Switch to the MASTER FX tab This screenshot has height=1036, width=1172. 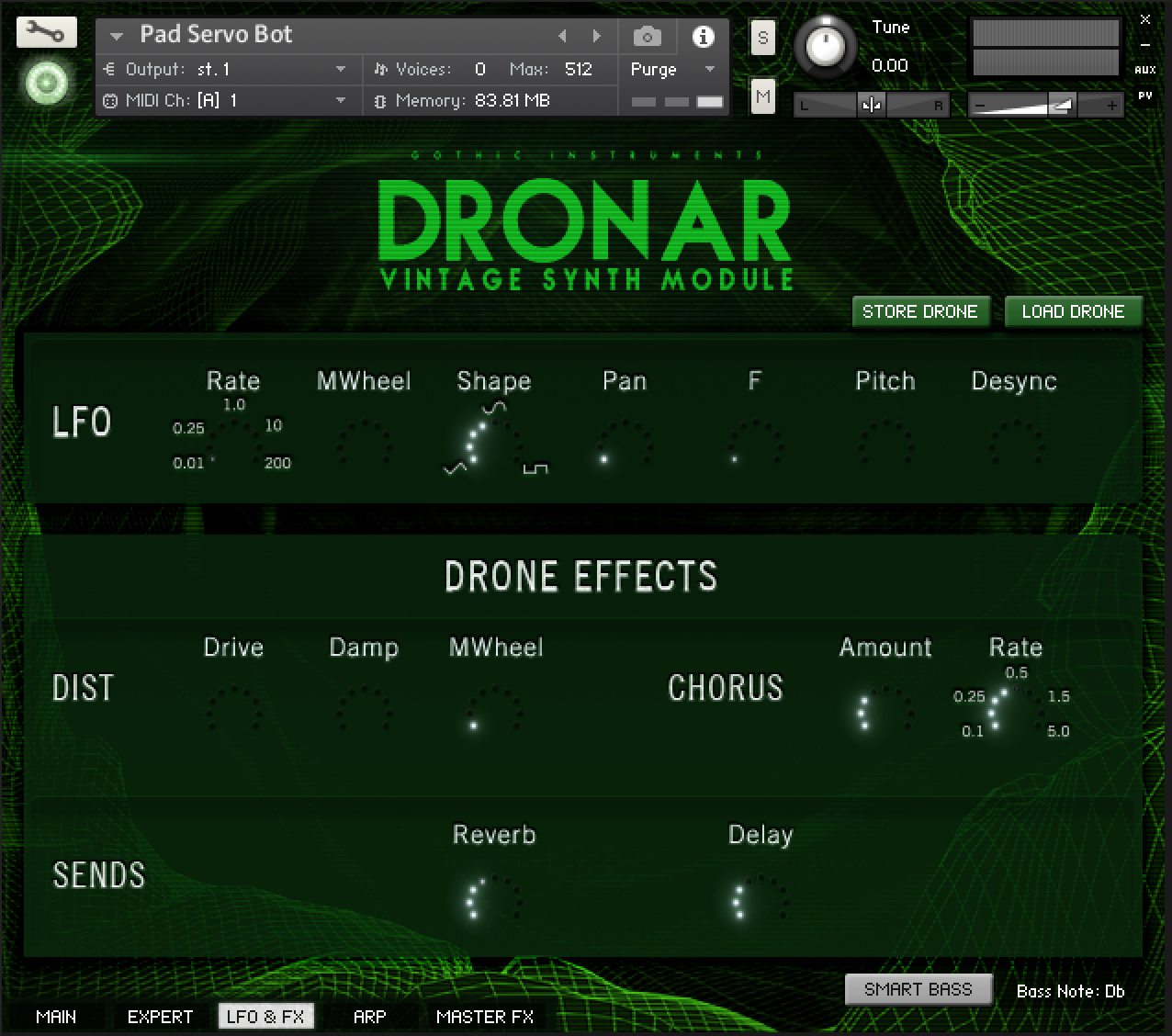pos(484,1017)
